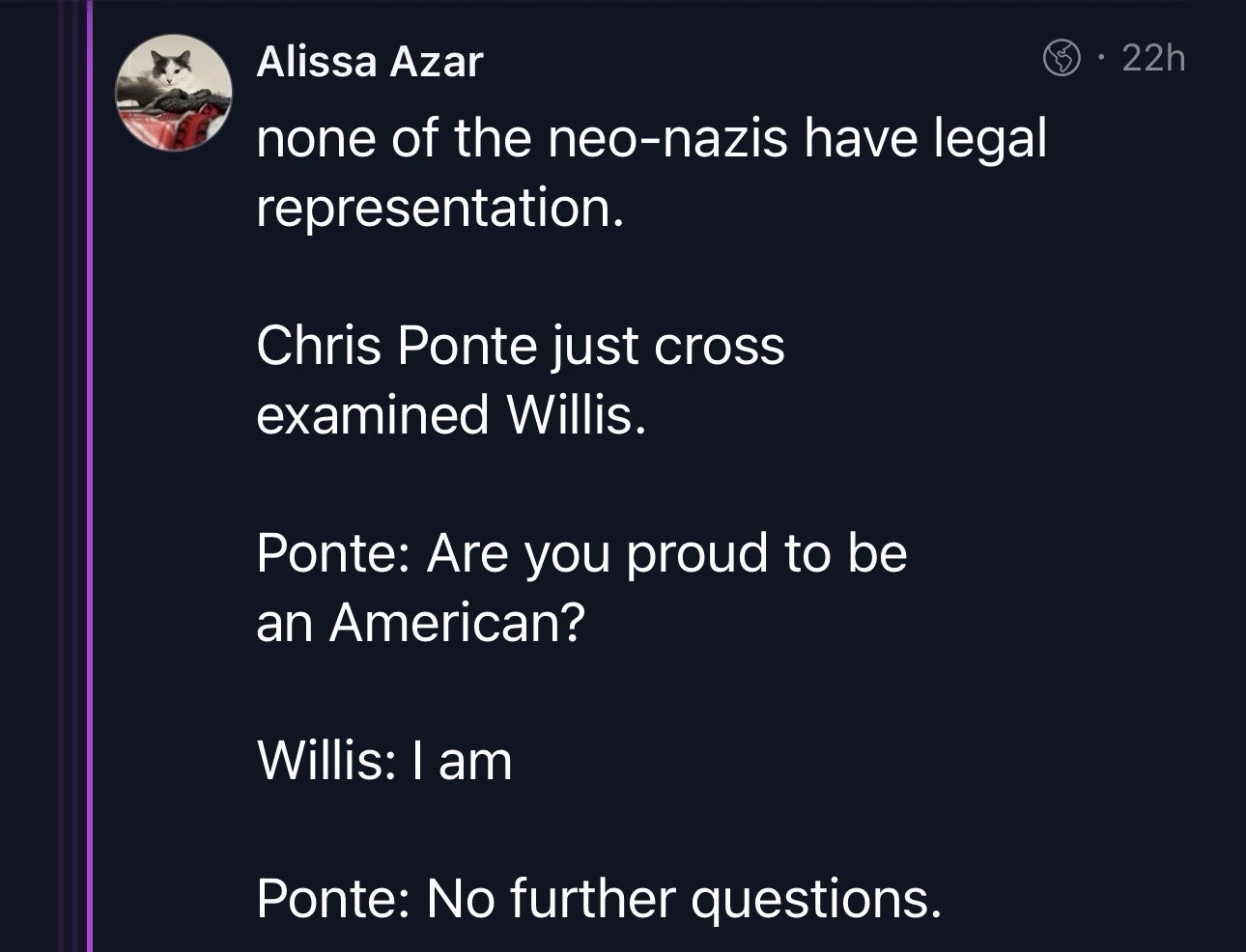
Task: Click the surname 'Azar' in the header
Action: [x=436, y=63]
